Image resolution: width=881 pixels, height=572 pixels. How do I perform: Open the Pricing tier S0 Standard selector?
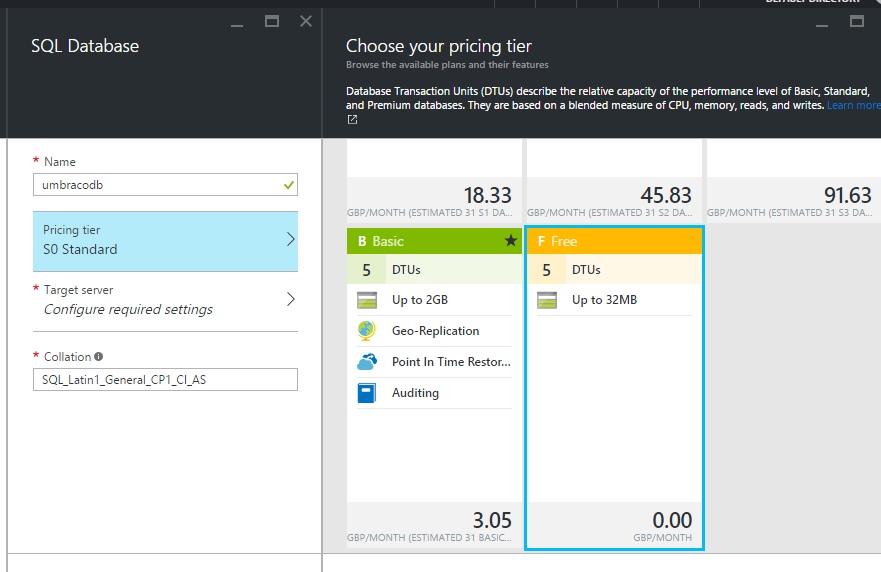tap(165, 242)
